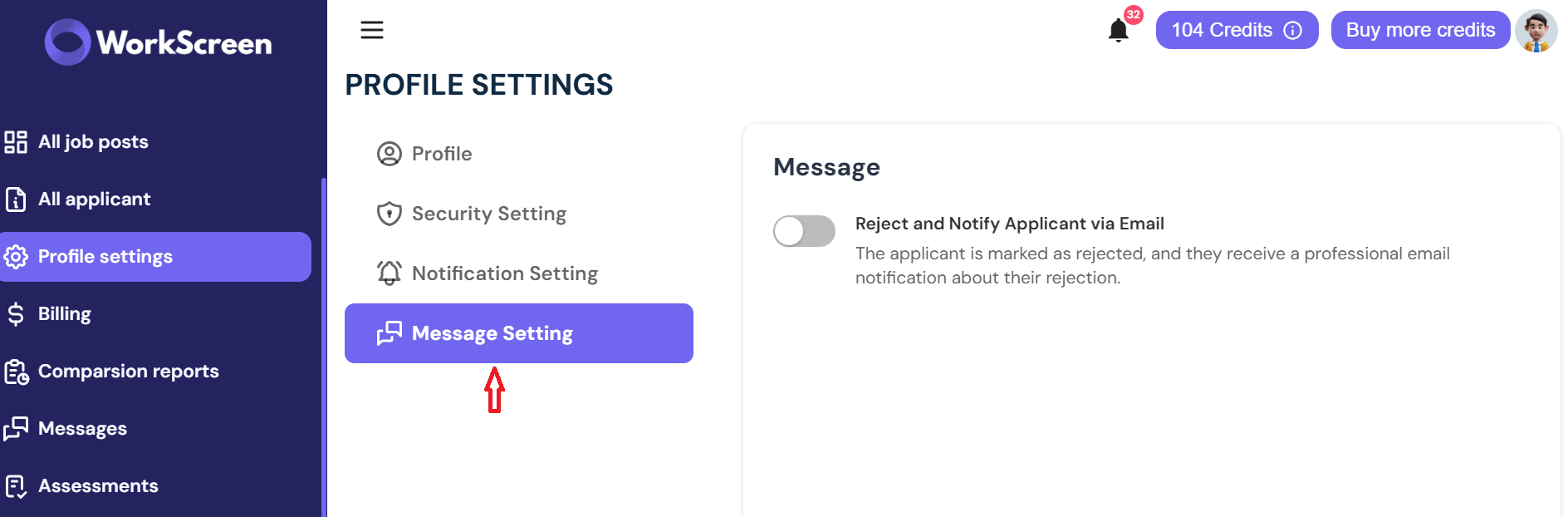The height and width of the screenshot is (517, 1568).
Task: Click the All job posts grid icon
Action: tap(16, 142)
